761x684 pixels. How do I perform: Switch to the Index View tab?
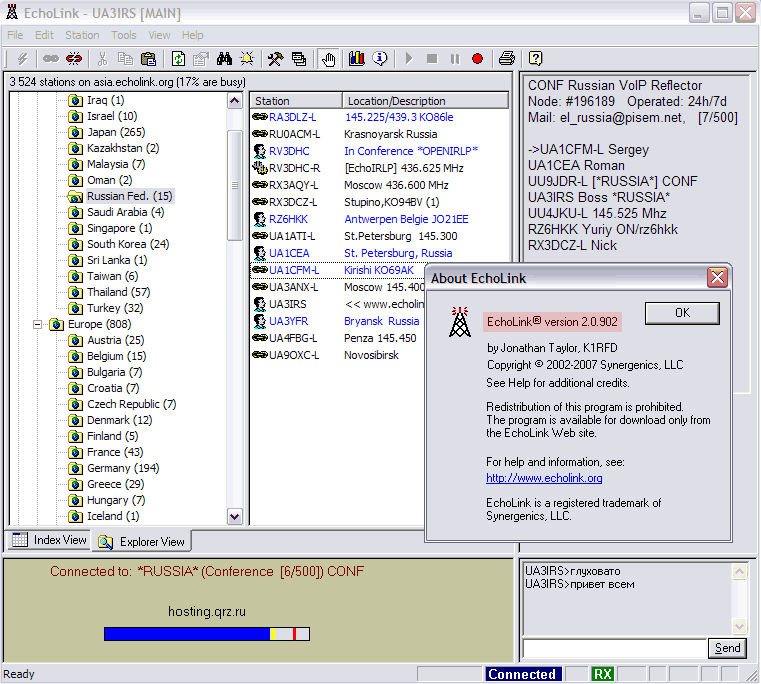pos(49,540)
